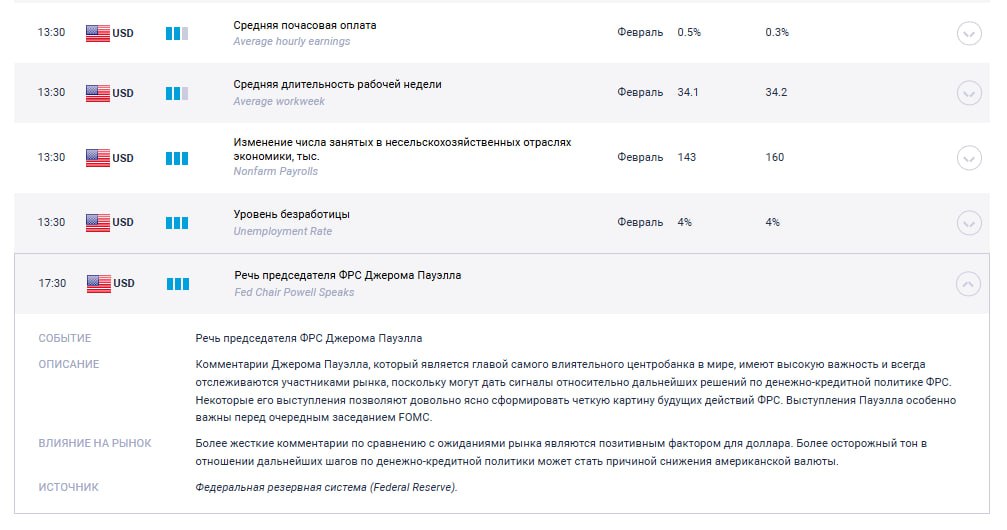
Task: Click the US flag in the Nonfarm Payrolls row
Action: [x=97, y=158]
